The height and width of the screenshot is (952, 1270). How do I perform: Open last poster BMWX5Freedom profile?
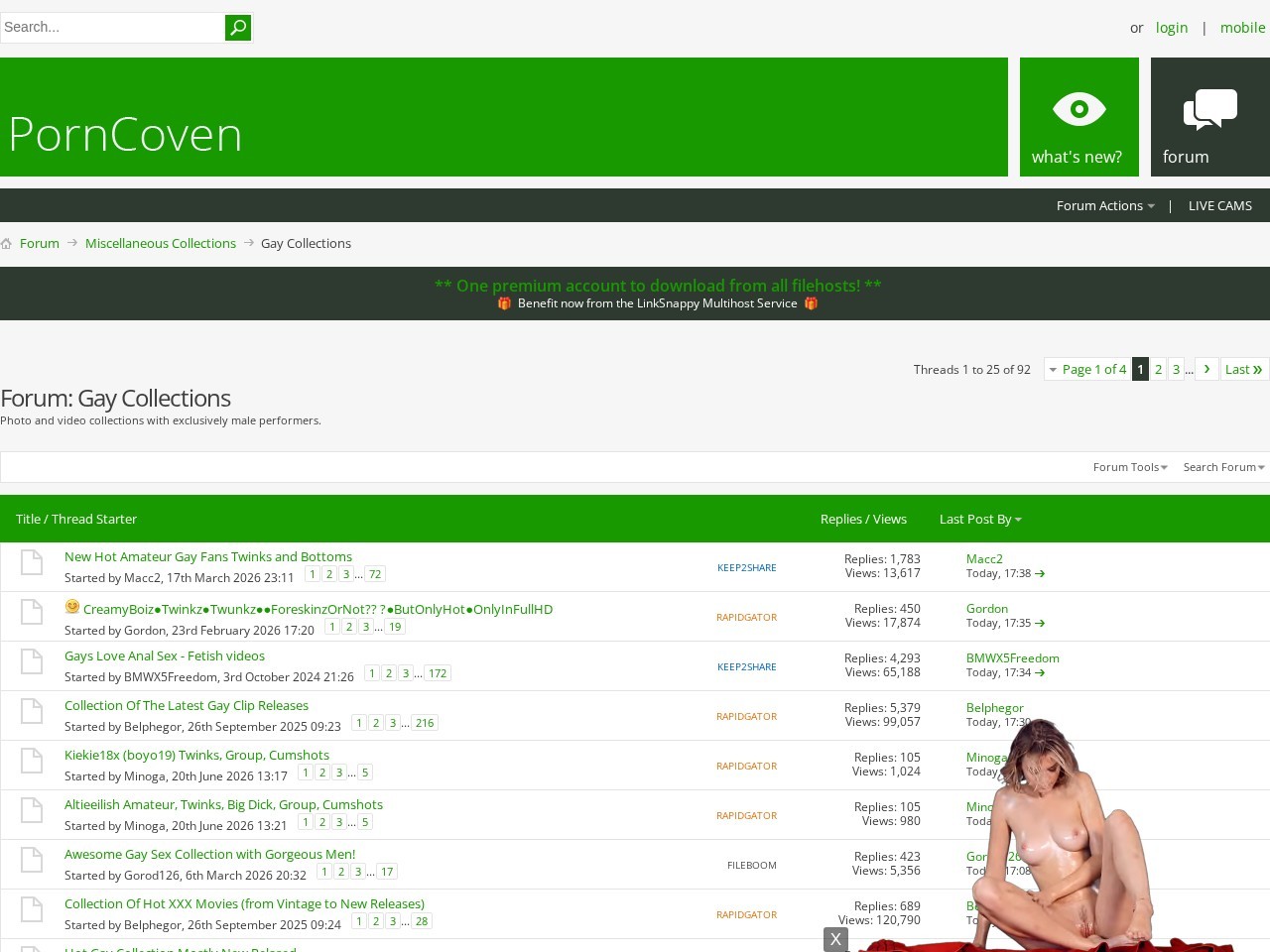(x=1013, y=657)
